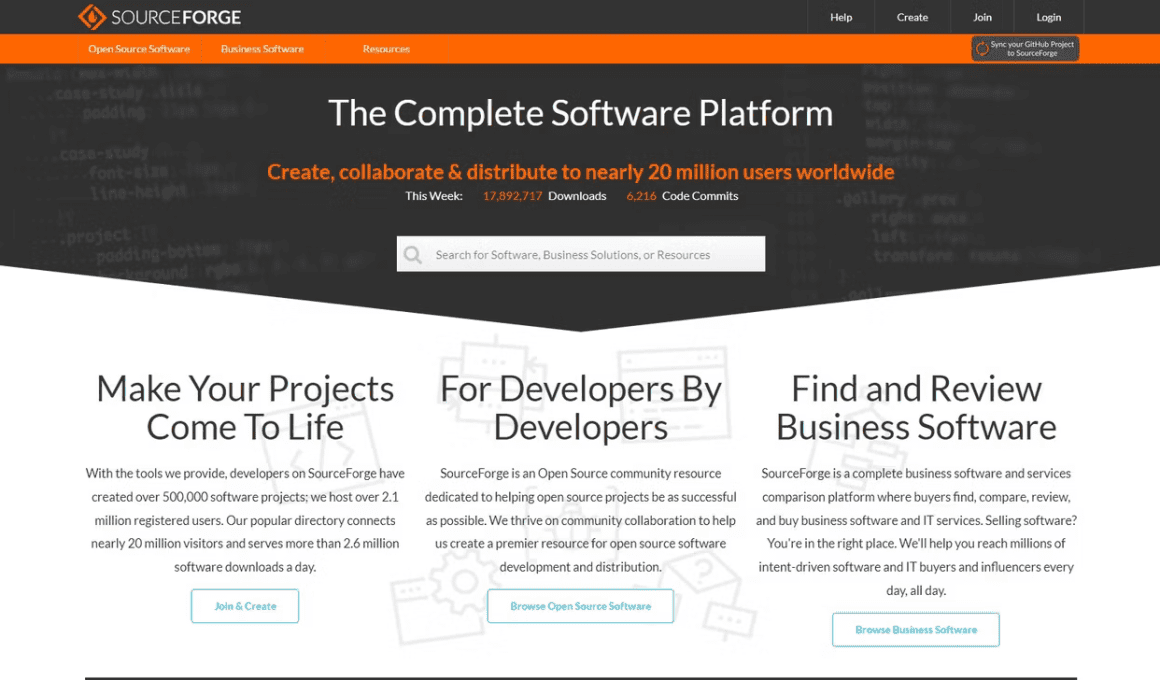Open the Create menu item
This screenshot has width=1160, height=680.
click(x=912, y=17)
